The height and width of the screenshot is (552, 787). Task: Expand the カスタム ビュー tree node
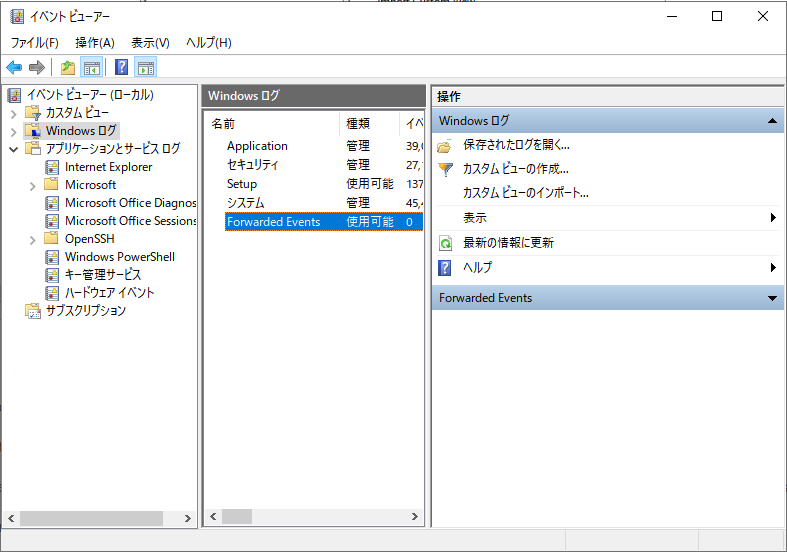pos(13,113)
